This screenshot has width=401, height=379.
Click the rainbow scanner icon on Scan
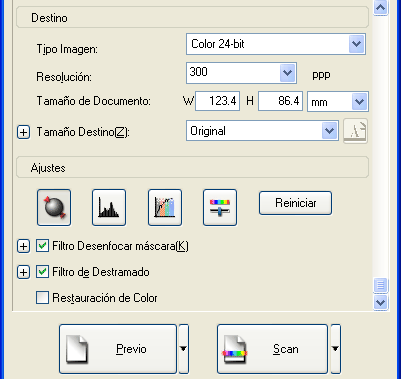pos(235,349)
